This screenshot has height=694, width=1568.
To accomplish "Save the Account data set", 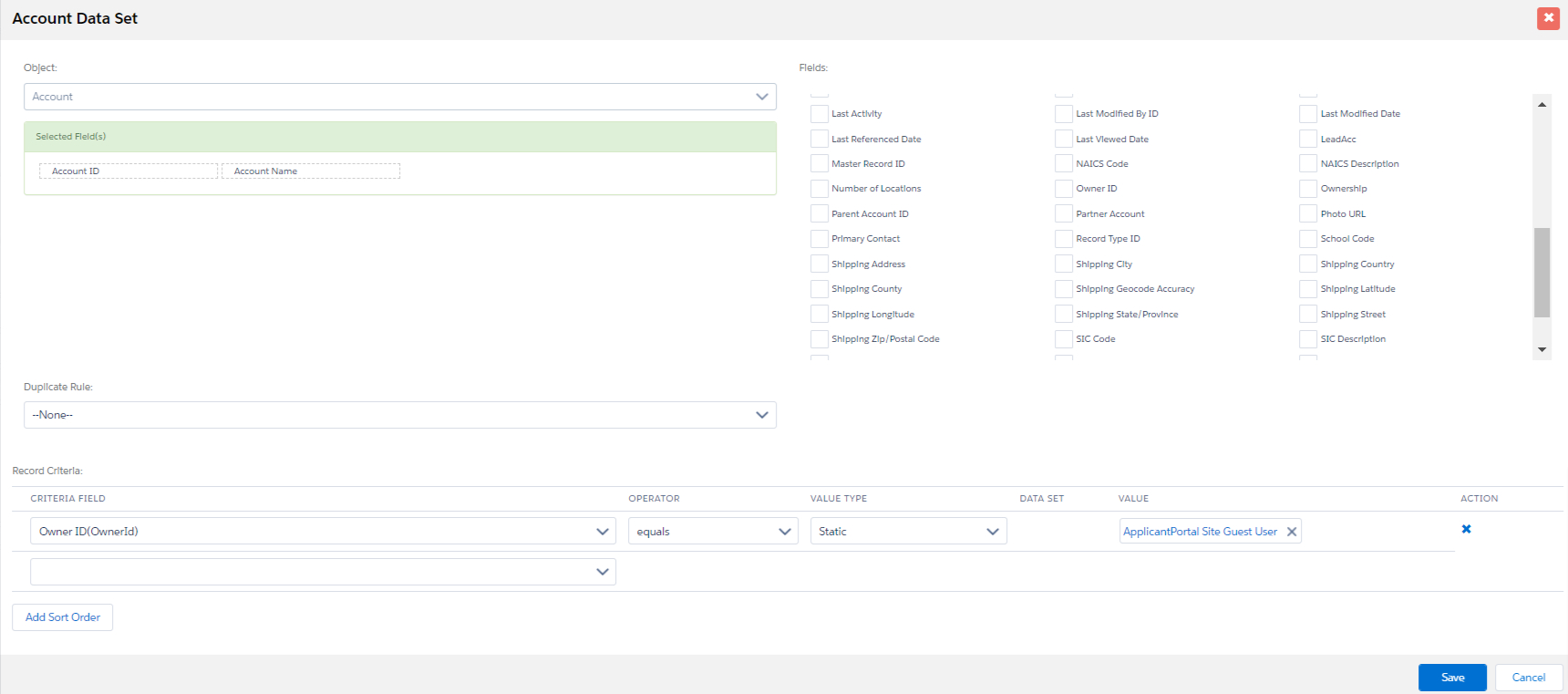I will (1451, 678).
